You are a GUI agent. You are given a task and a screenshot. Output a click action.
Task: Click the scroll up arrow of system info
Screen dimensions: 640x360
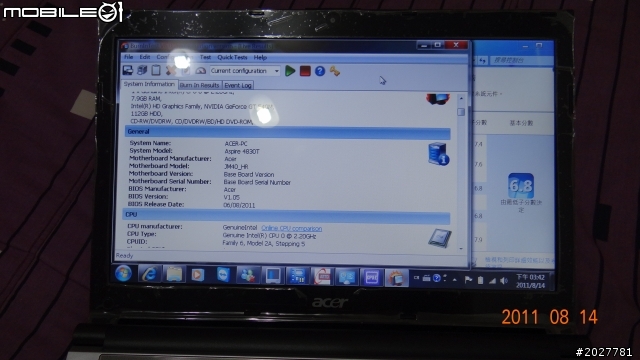point(461,98)
